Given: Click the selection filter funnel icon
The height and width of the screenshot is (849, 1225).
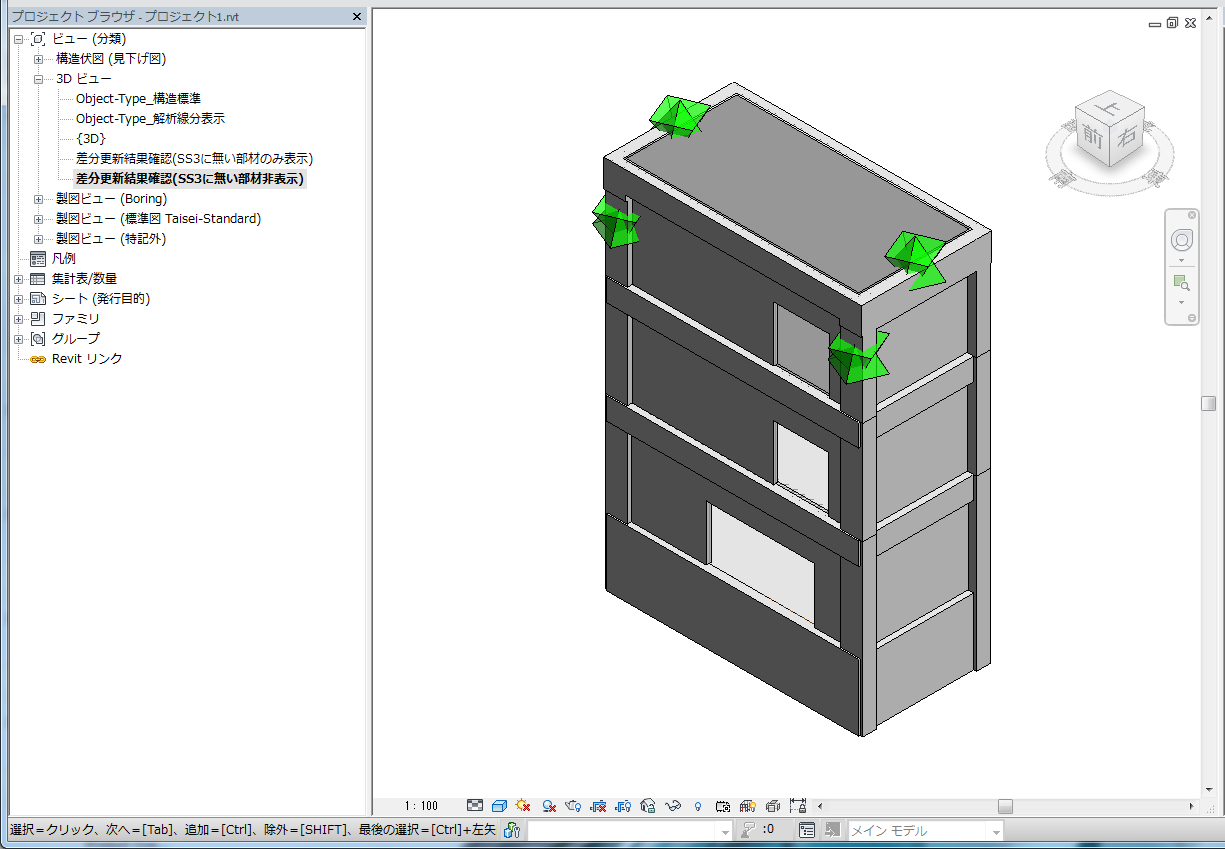Looking at the screenshot, I should coord(747,830).
